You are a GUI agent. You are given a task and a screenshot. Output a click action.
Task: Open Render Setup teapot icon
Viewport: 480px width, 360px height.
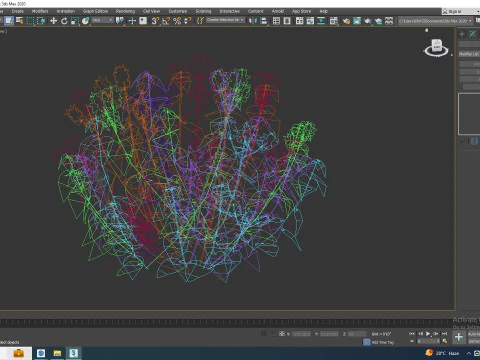pyautogui.click(x=346, y=21)
